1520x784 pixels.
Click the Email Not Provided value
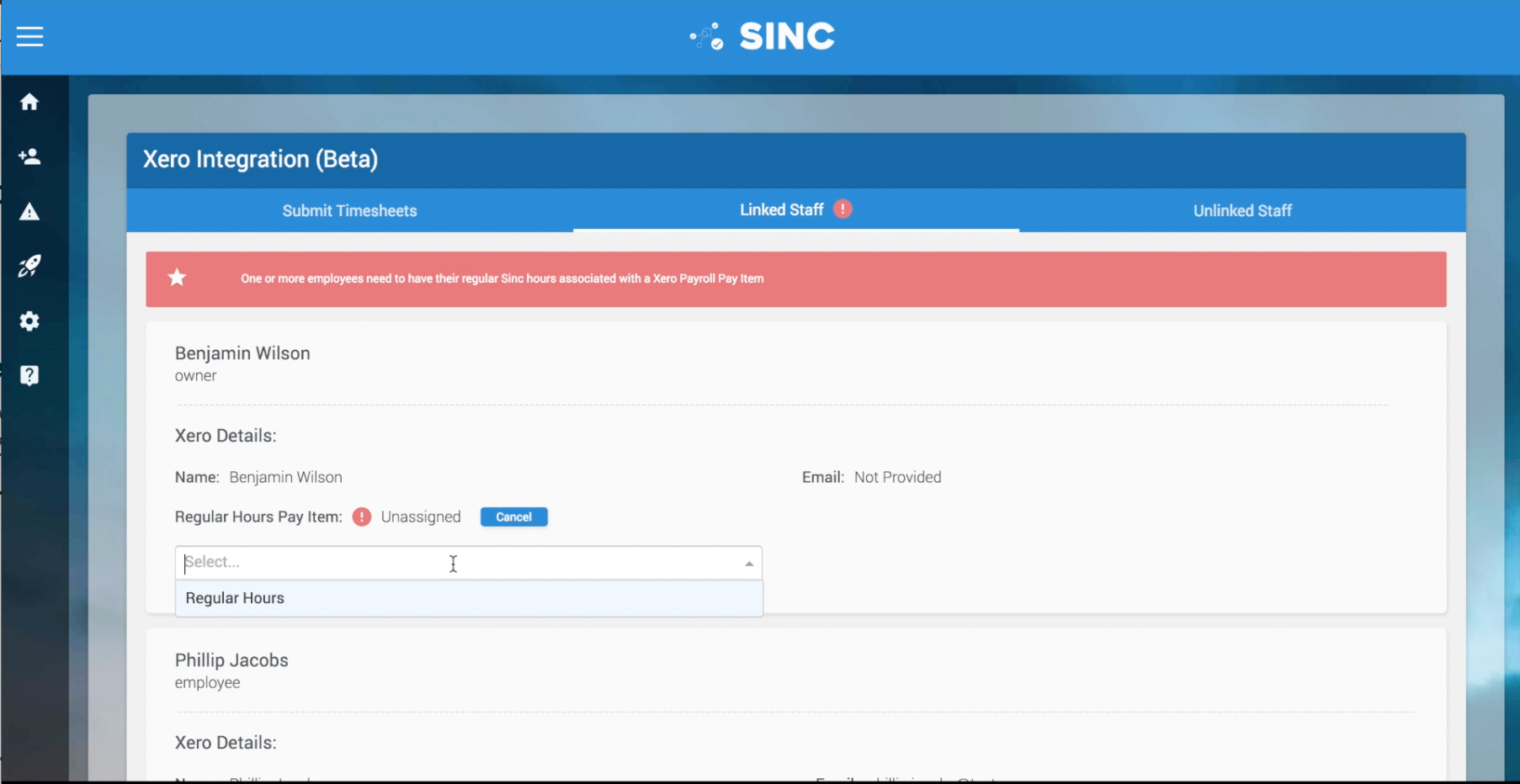[897, 477]
